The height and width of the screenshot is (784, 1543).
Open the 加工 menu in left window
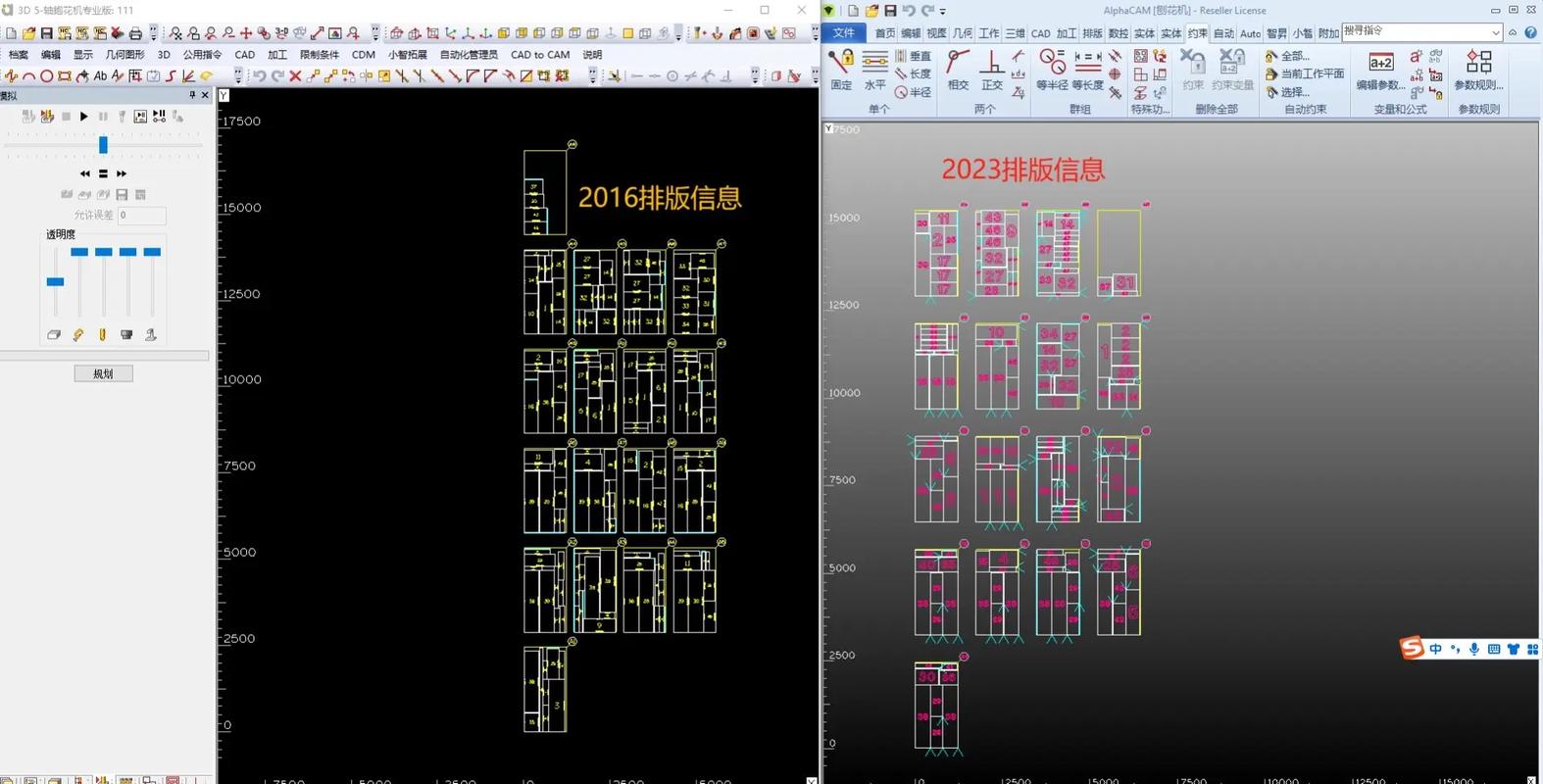(x=277, y=55)
